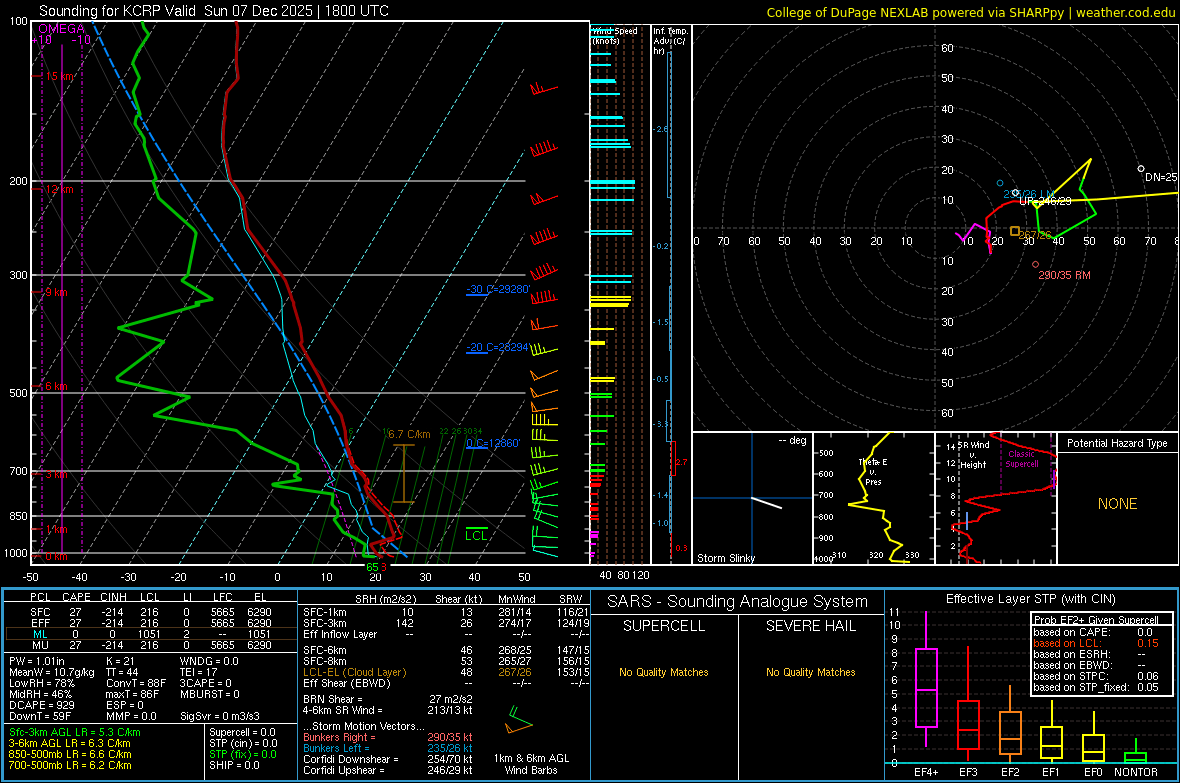
Task: Click the OMEGA label on the skew-T
Action: pyautogui.click(x=62, y=29)
